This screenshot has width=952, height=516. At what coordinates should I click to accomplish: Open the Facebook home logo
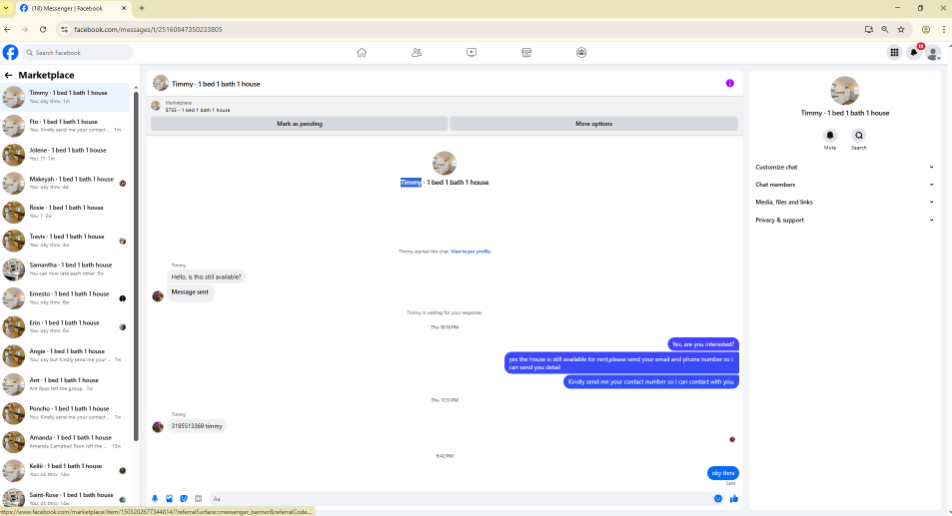10,52
